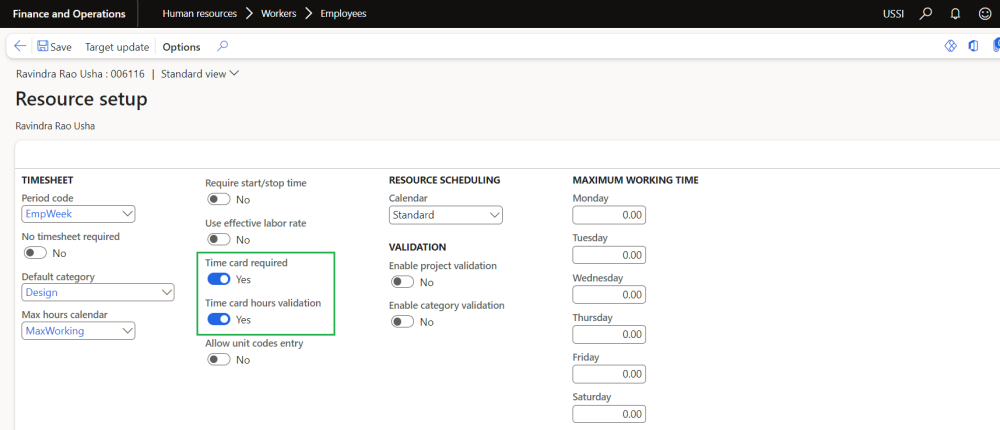1000x430 pixels.
Task: Open the Options menu tab
Action: 181,47
